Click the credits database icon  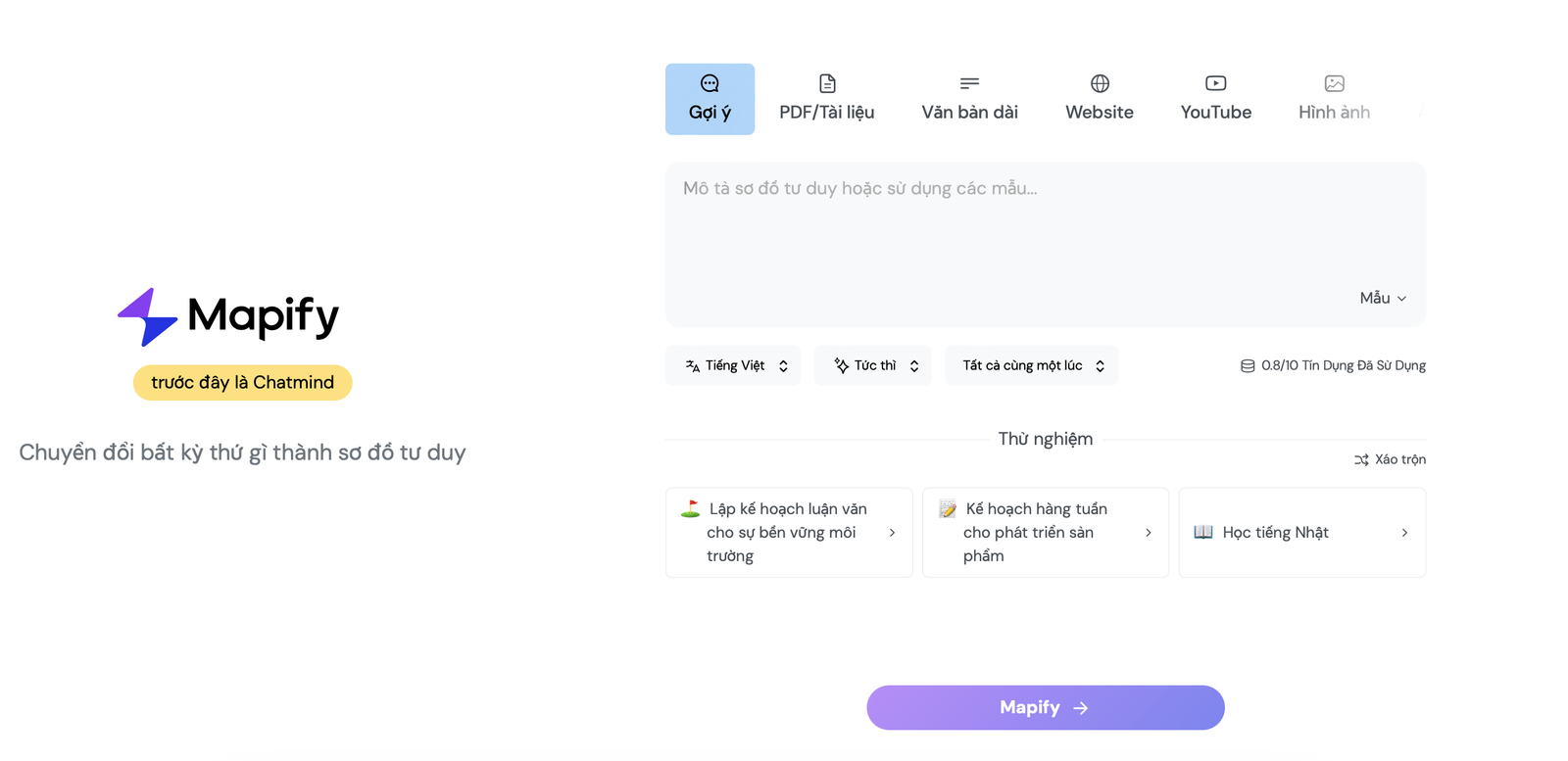tap(1245, 364)
